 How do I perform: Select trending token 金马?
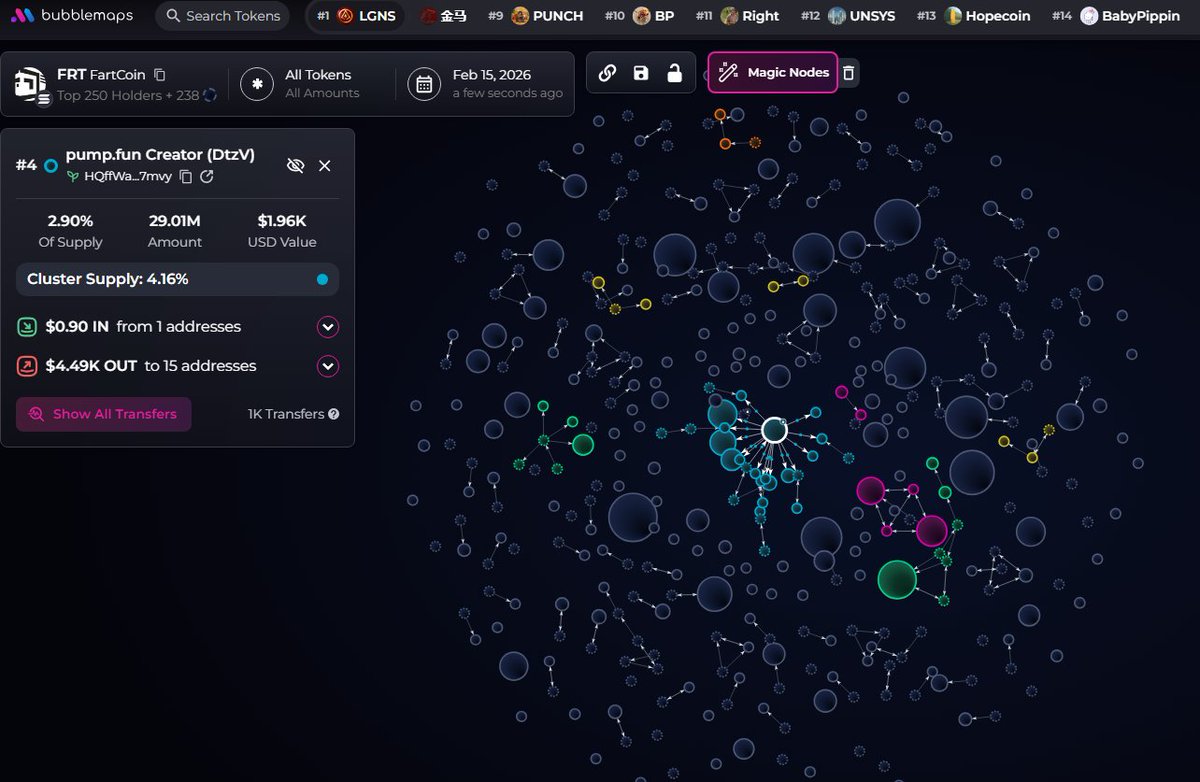(443, 16)
